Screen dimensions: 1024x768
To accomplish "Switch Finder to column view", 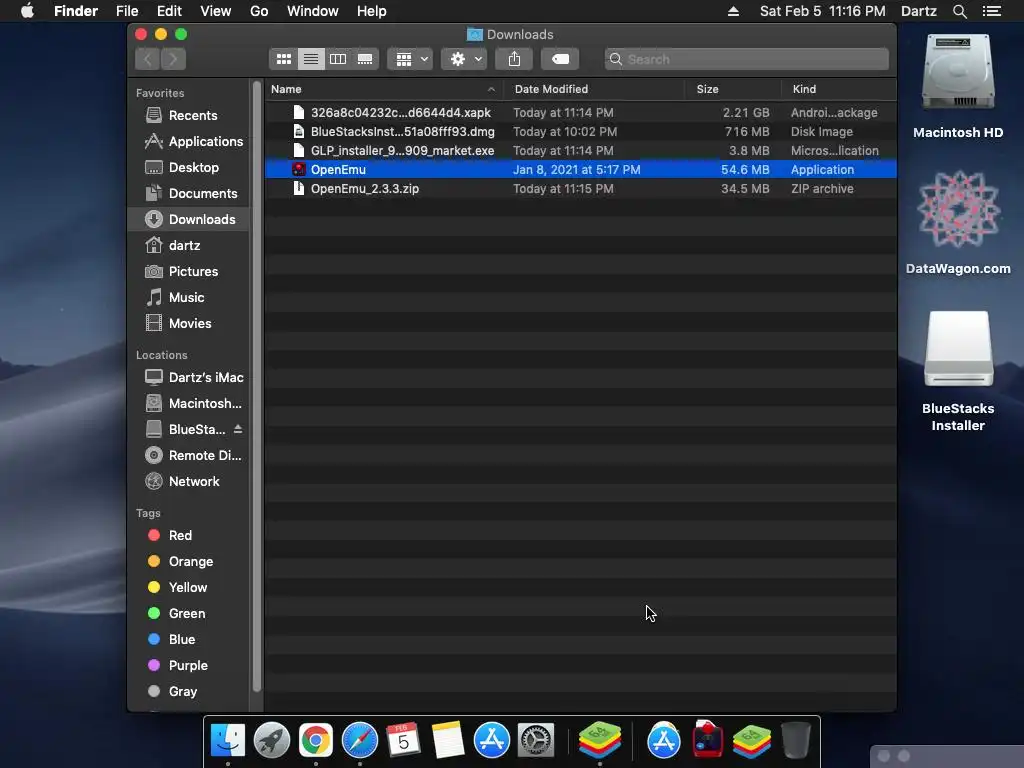I will tap(338, 59).
